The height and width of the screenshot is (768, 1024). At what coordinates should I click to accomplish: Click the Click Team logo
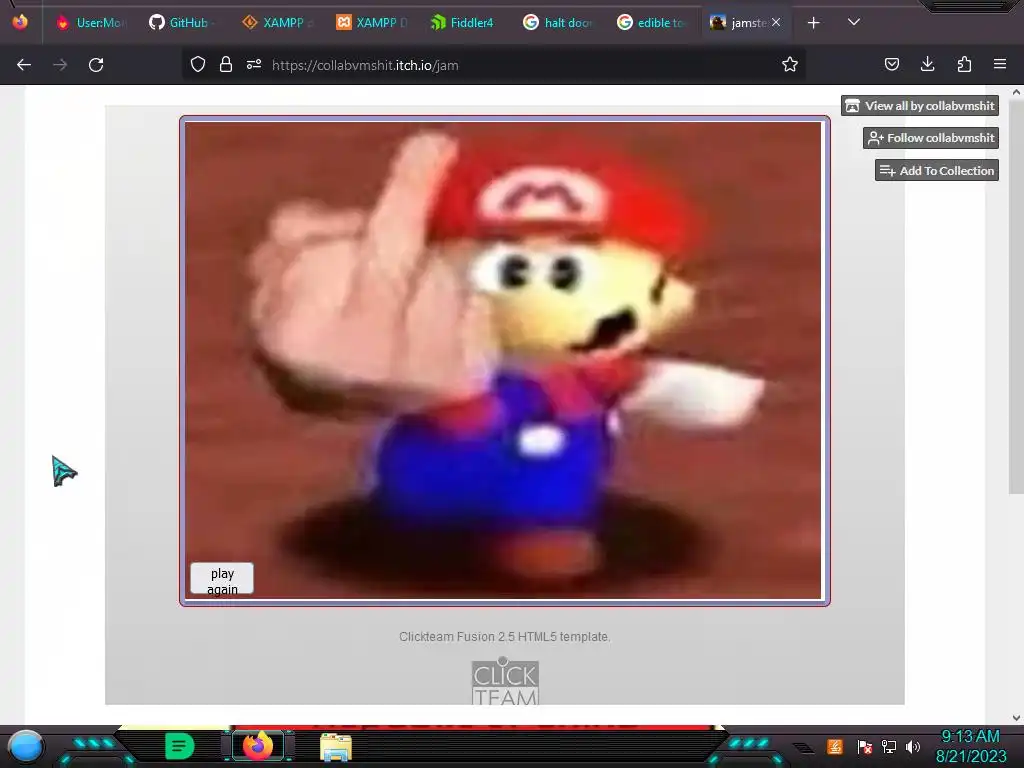[x=505, y=681]
